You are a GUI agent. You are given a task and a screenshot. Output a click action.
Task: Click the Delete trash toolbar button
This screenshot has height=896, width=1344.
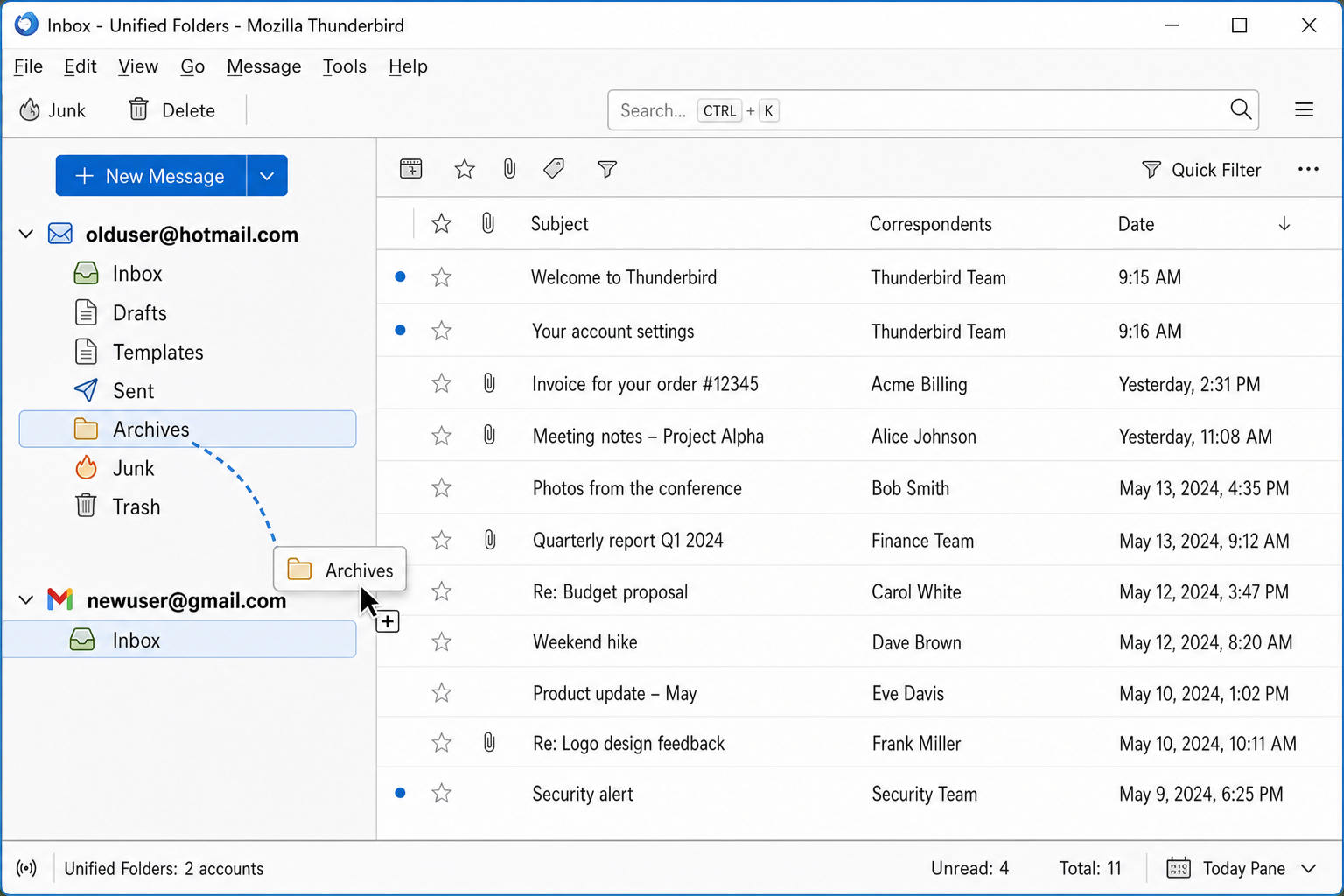pos(171,110)
